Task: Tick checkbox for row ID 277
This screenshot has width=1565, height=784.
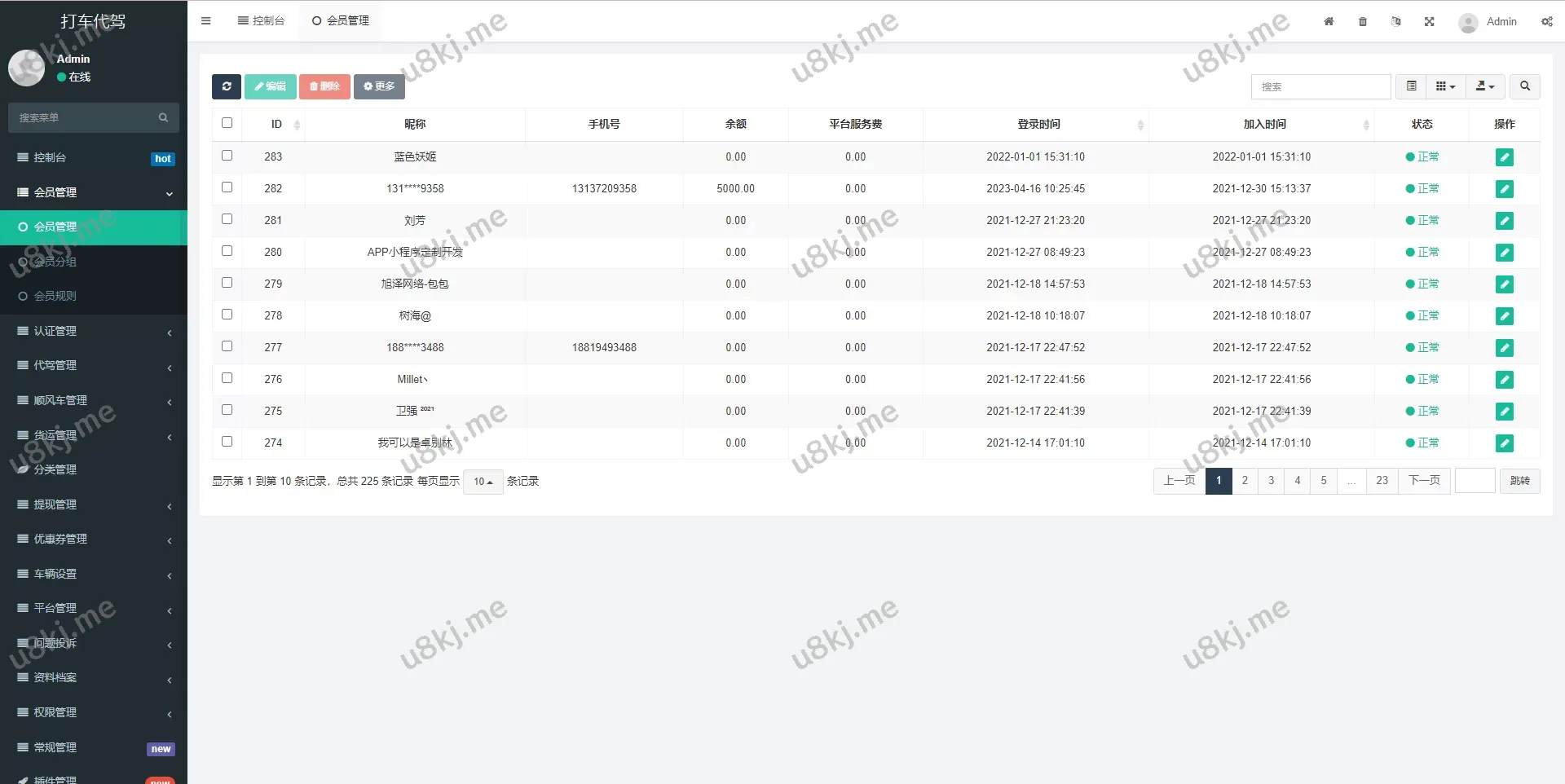Action: [227, 346]
